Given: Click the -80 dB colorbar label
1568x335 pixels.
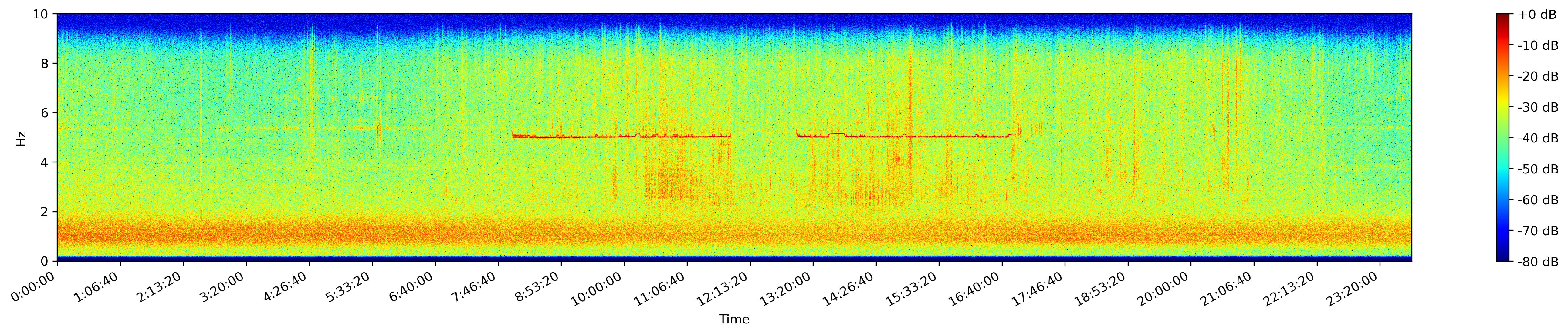Looking at the screenshot, I should pyautogui.click(x=1538, y=262).
